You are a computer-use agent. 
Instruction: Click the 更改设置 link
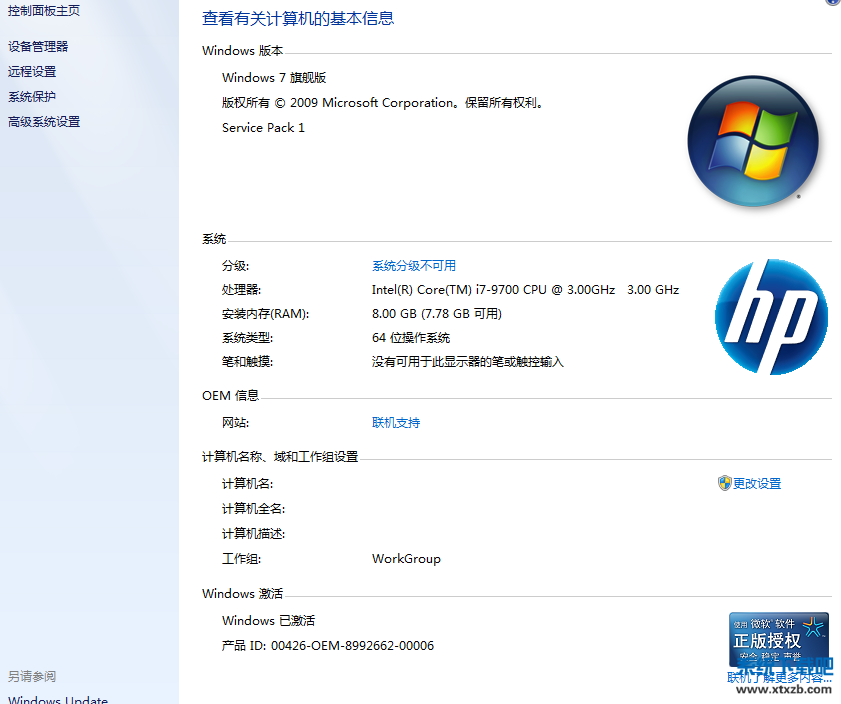[757, 484]
